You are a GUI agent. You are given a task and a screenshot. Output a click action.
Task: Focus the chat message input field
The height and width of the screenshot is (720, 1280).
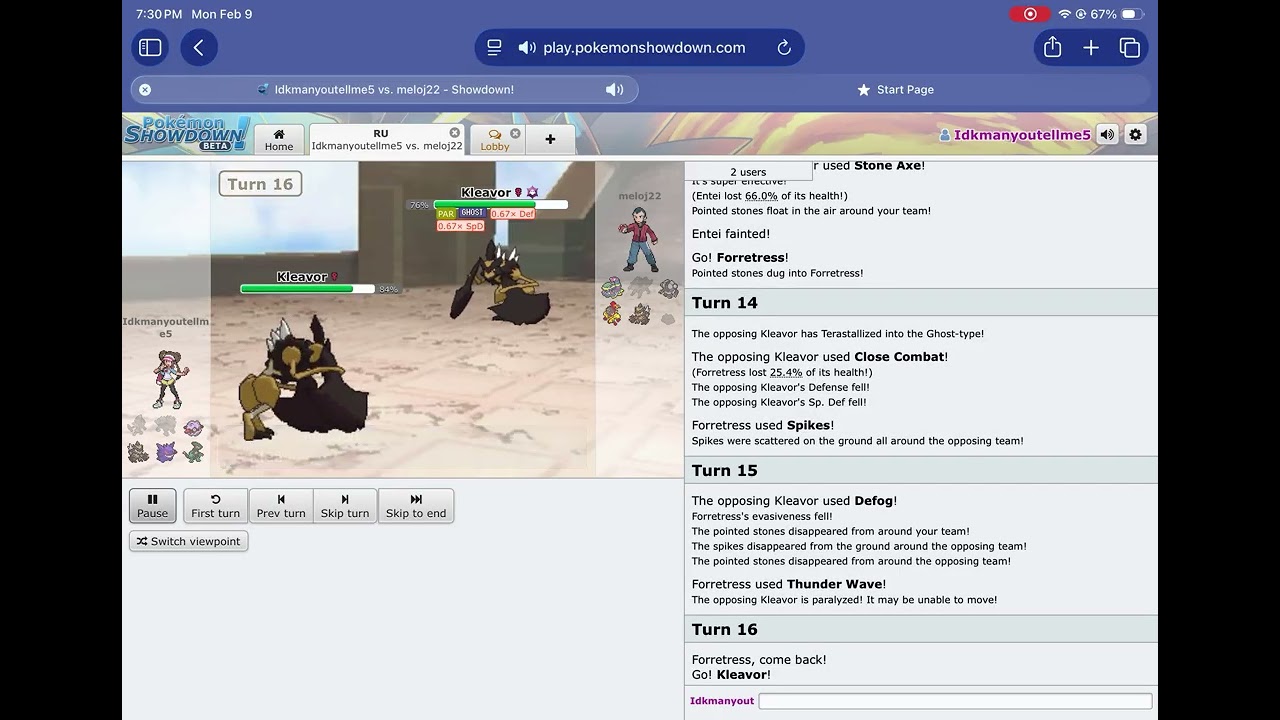point(955,701)
